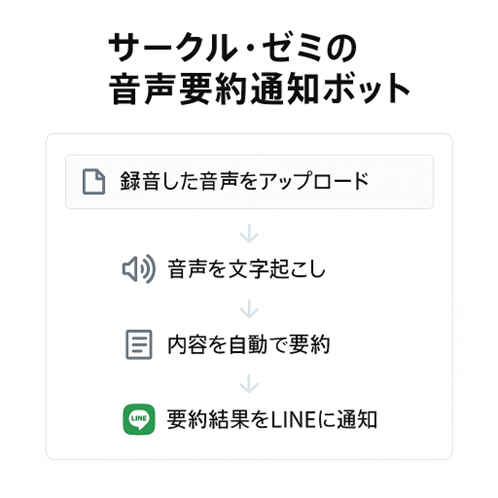Click the file icon in the upload box
Viewport: 498px width, 498px height.
click(x=94, y=182)
